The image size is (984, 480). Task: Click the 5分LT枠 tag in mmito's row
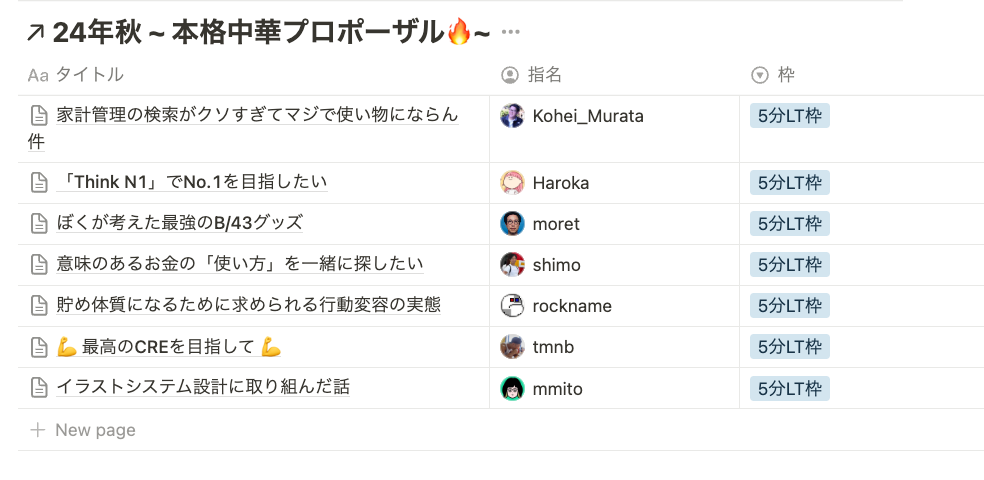(790, 388)
